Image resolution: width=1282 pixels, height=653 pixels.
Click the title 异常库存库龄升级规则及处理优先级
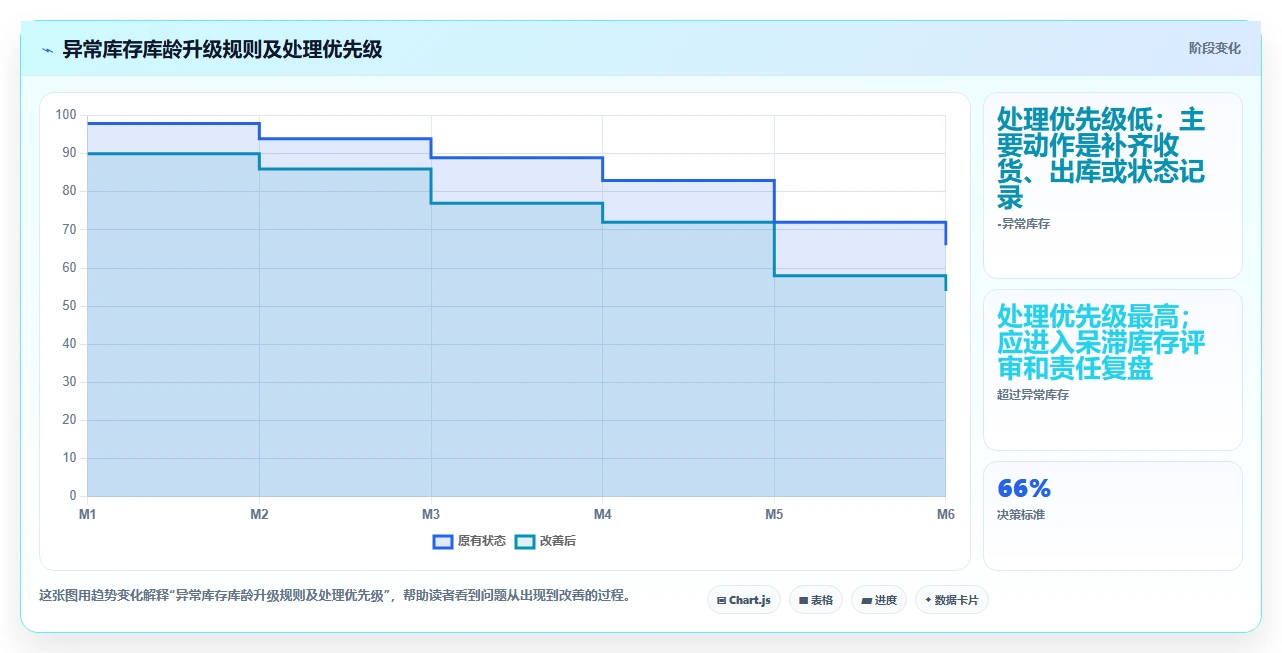pyautogui.click(x=222, y=49)
